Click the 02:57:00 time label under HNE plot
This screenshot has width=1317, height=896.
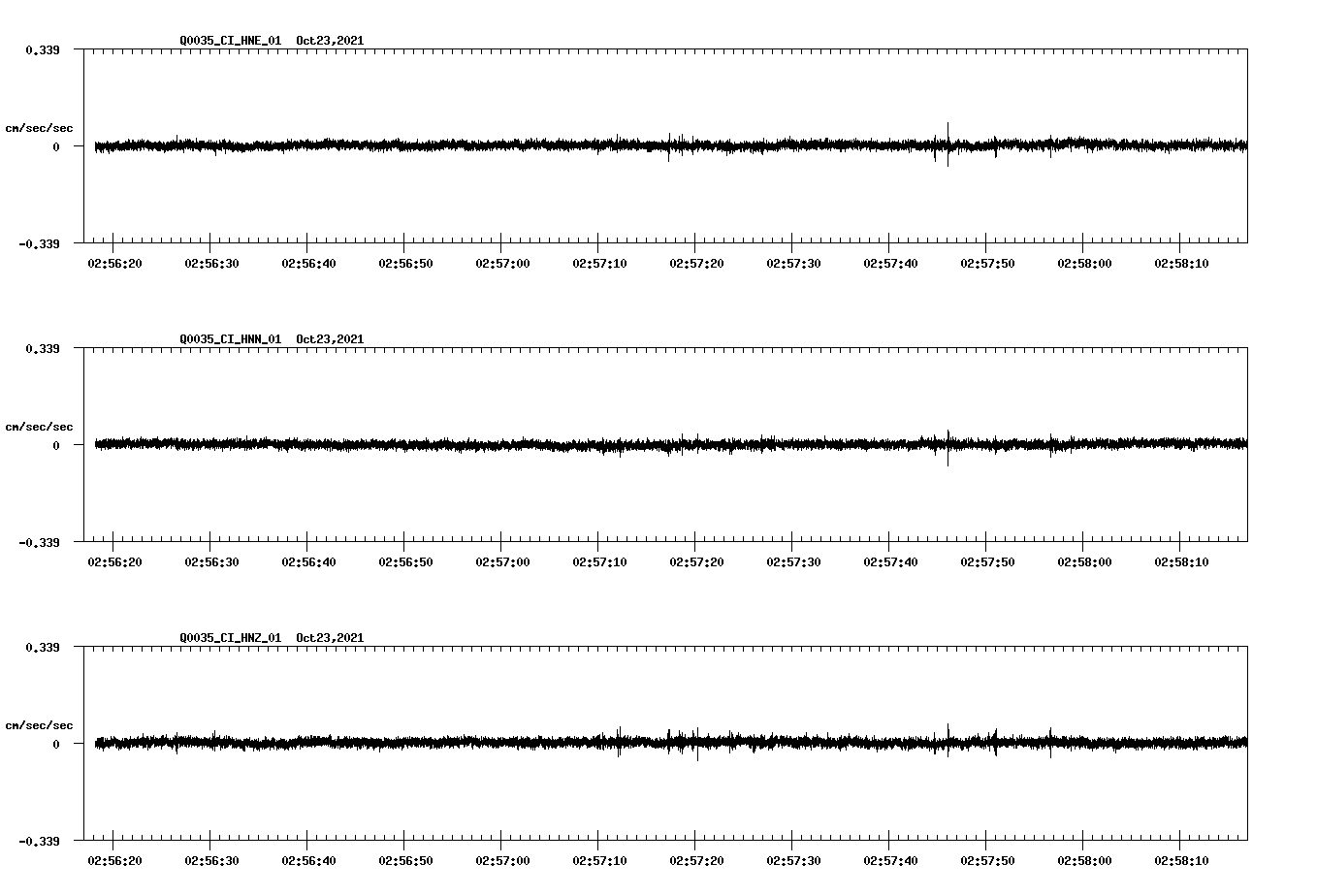click(x=502, y=264)
